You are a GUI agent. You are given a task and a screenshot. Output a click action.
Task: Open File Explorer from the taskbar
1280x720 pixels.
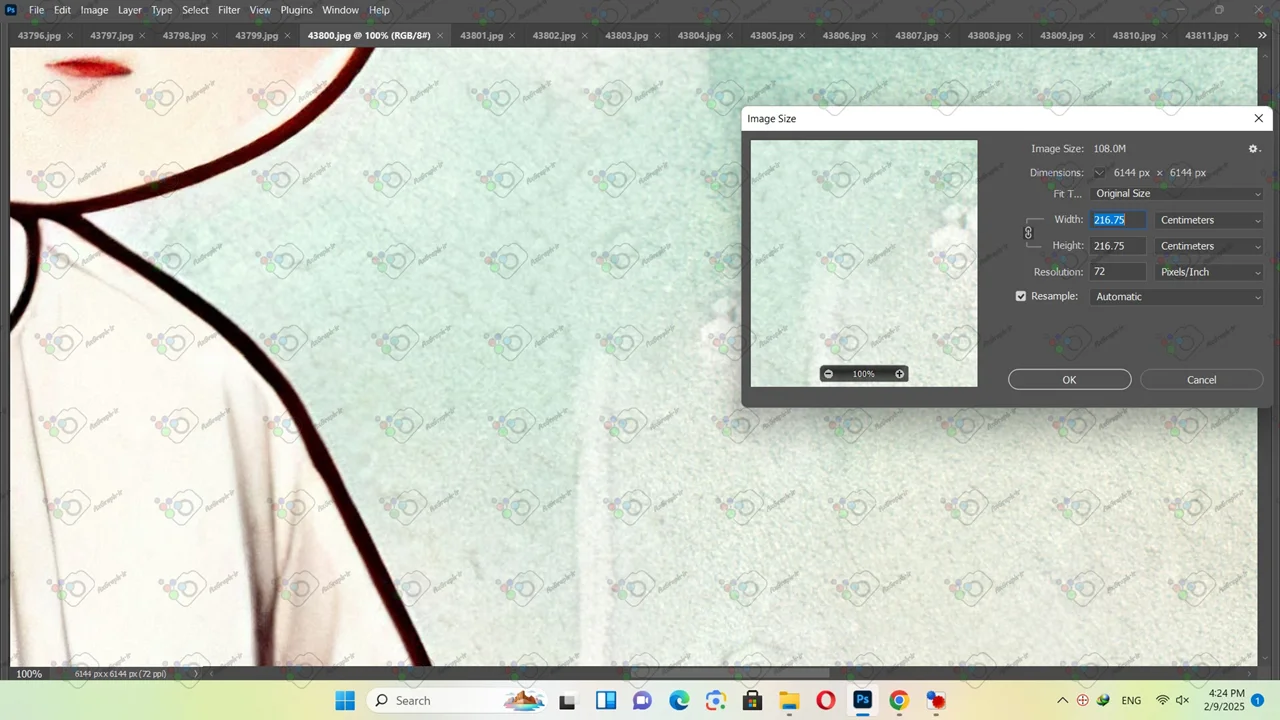coord(789,701)
